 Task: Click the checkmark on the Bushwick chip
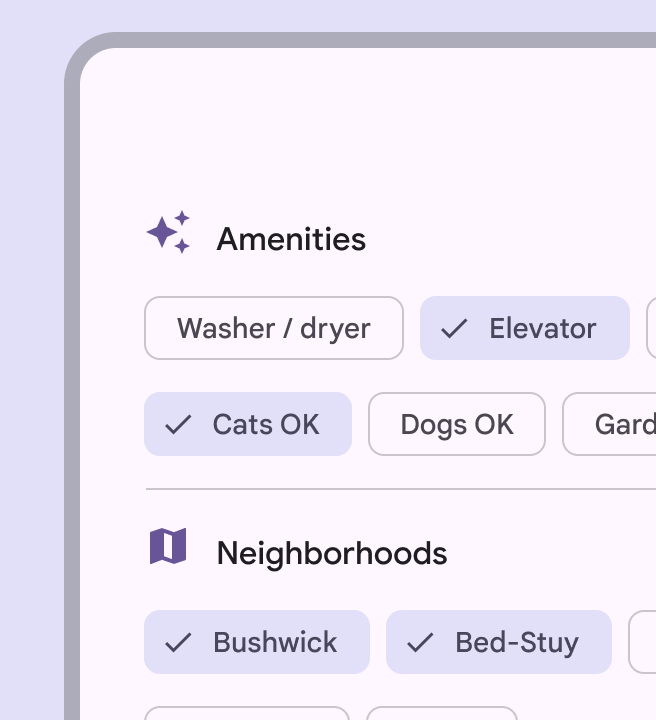[178, 642]
